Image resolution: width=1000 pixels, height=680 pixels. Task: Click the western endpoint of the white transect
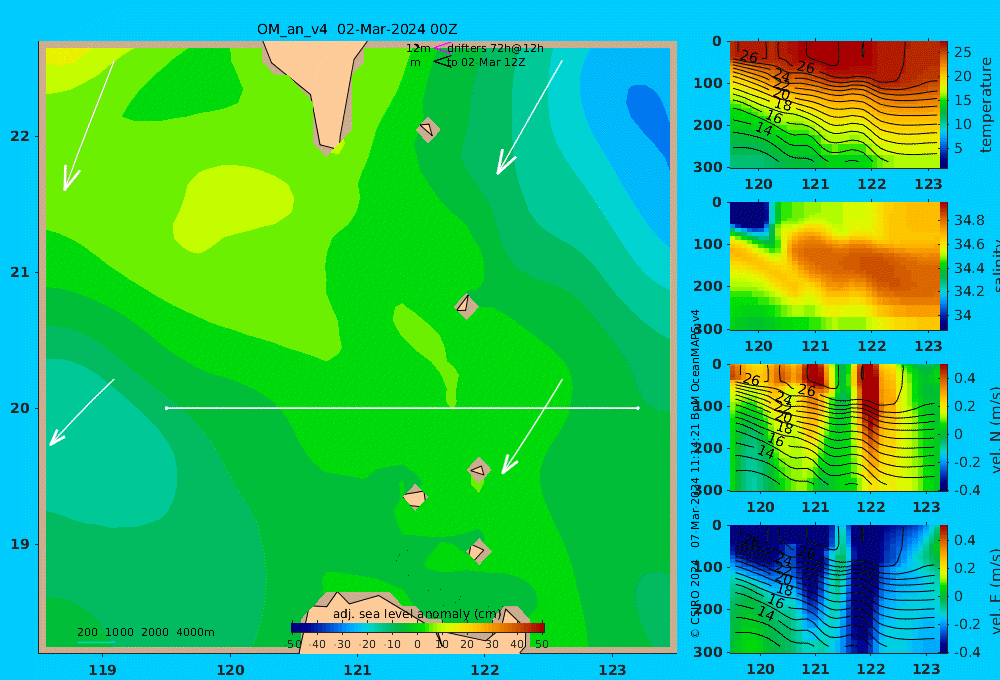point(166,408)
